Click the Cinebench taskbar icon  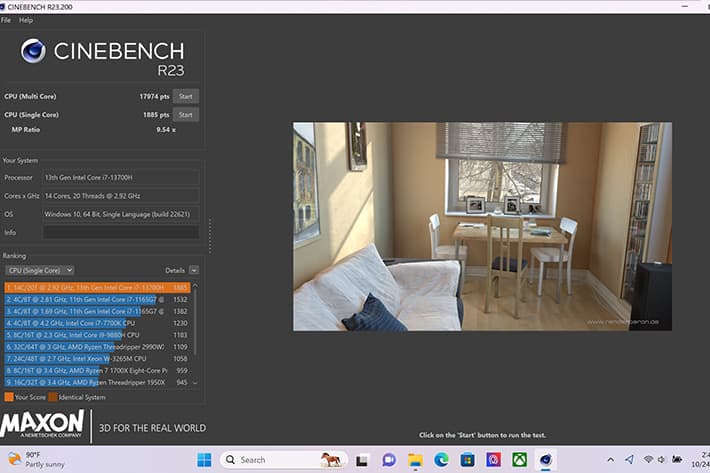546,460
